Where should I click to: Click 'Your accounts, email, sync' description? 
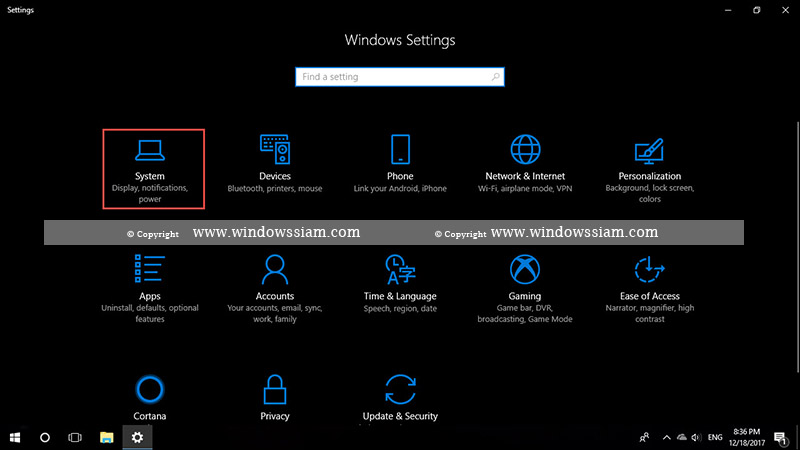pos(274,313)
